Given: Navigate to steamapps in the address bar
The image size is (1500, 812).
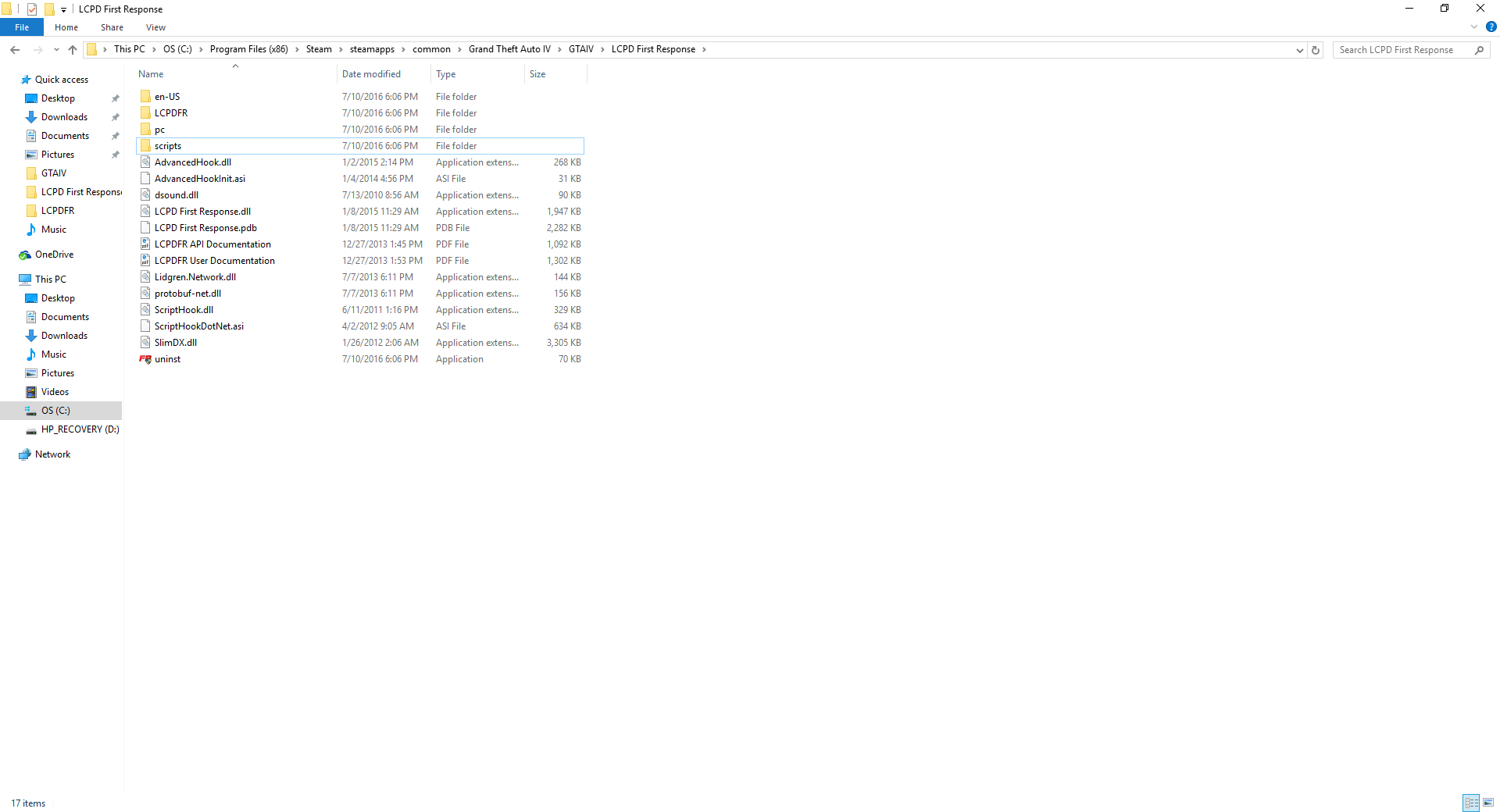Looking at the screenshot, I should click(x=372, y=49).
